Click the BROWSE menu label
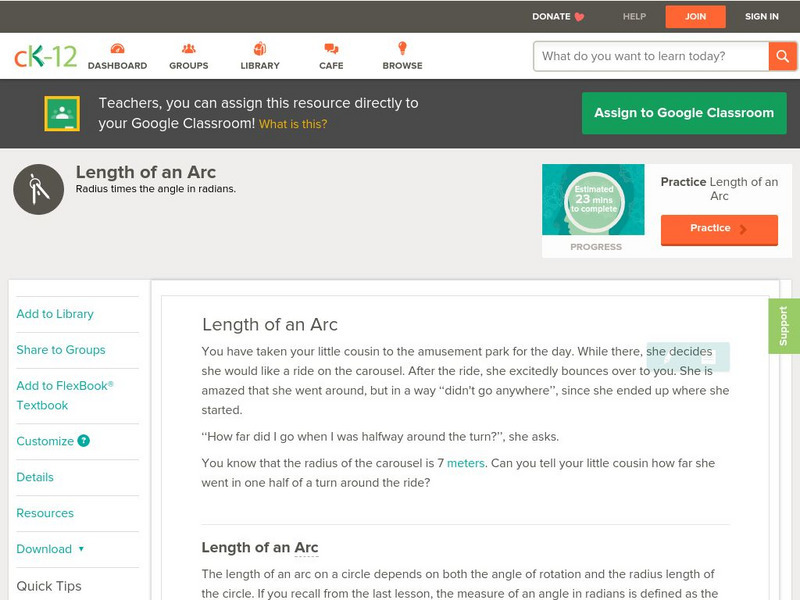The width and height of the screenshot is (800, 600). (x=403, y=66)
